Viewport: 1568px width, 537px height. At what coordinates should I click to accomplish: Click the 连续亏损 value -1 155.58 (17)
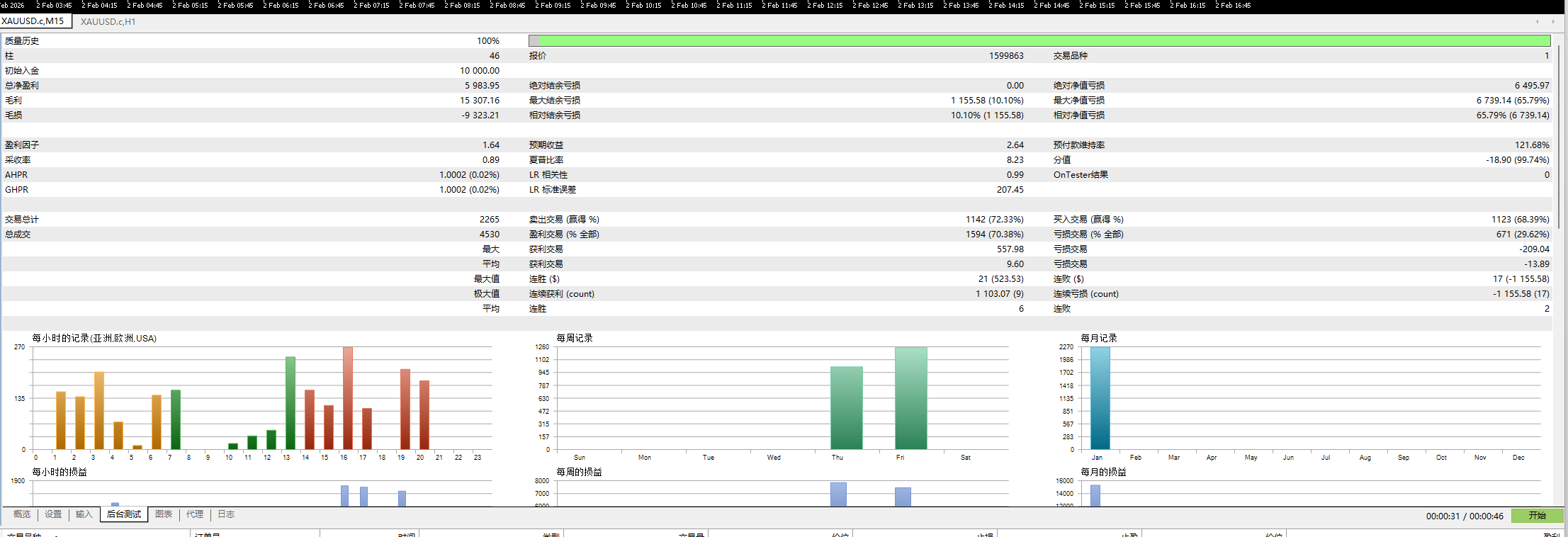click(1521, 294)
